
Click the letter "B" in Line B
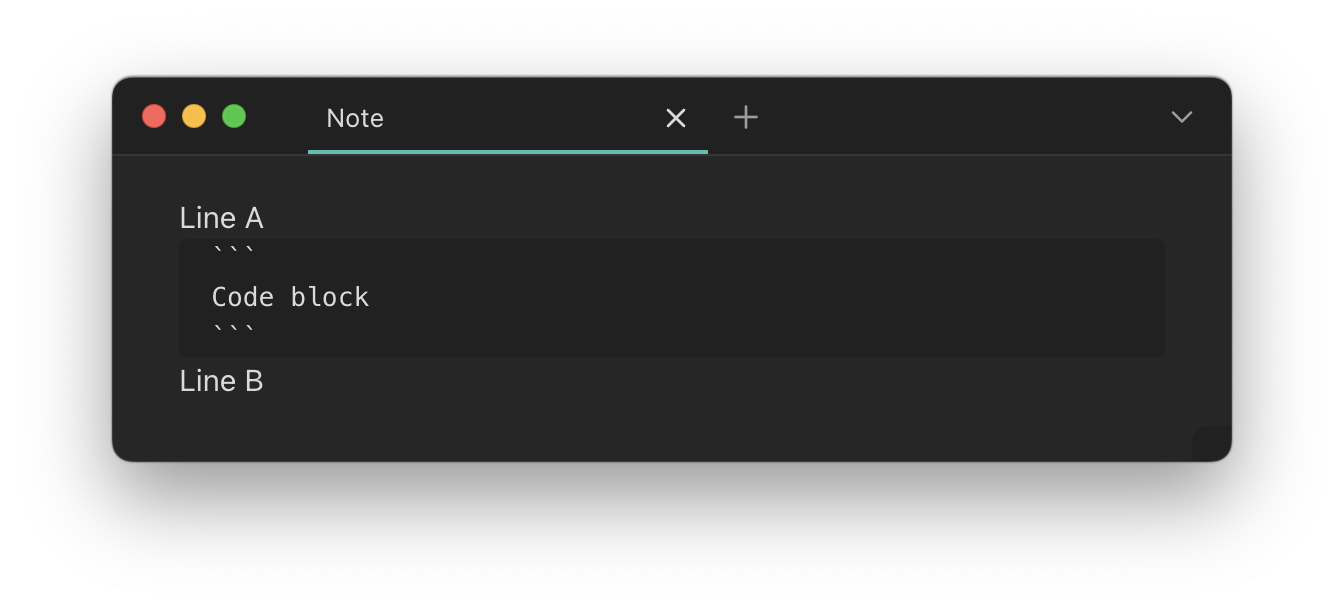254,381
